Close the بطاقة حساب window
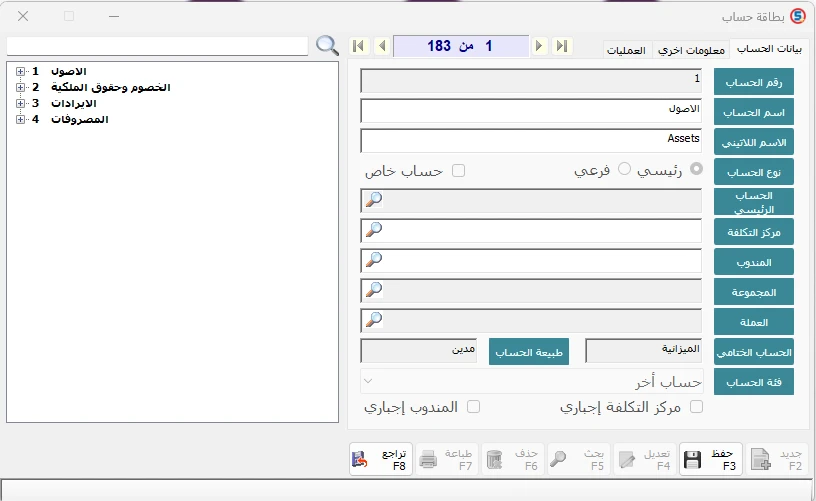 (23, 16)
